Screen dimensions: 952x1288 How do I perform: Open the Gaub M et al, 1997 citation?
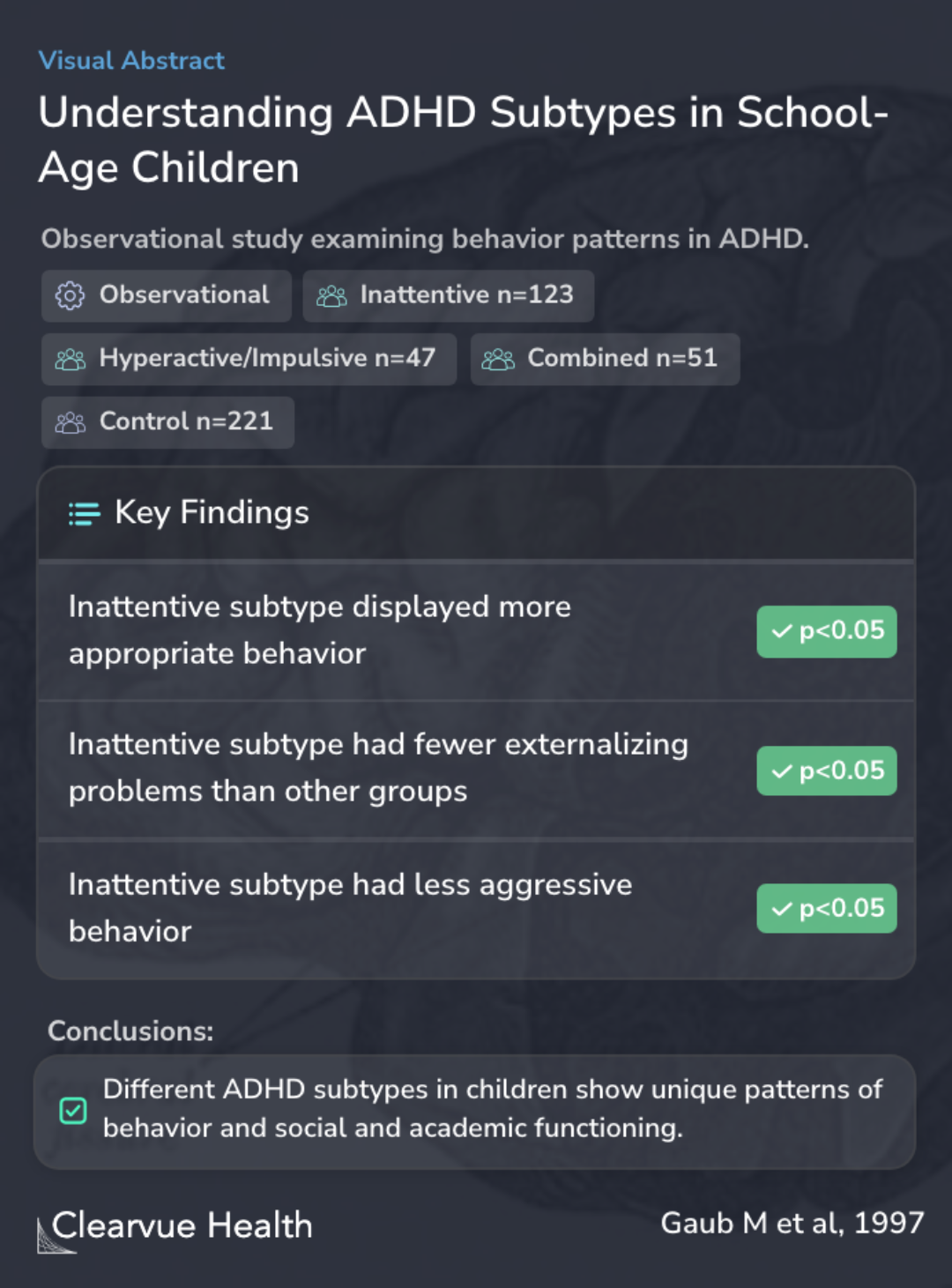(x=792, y=1223)
